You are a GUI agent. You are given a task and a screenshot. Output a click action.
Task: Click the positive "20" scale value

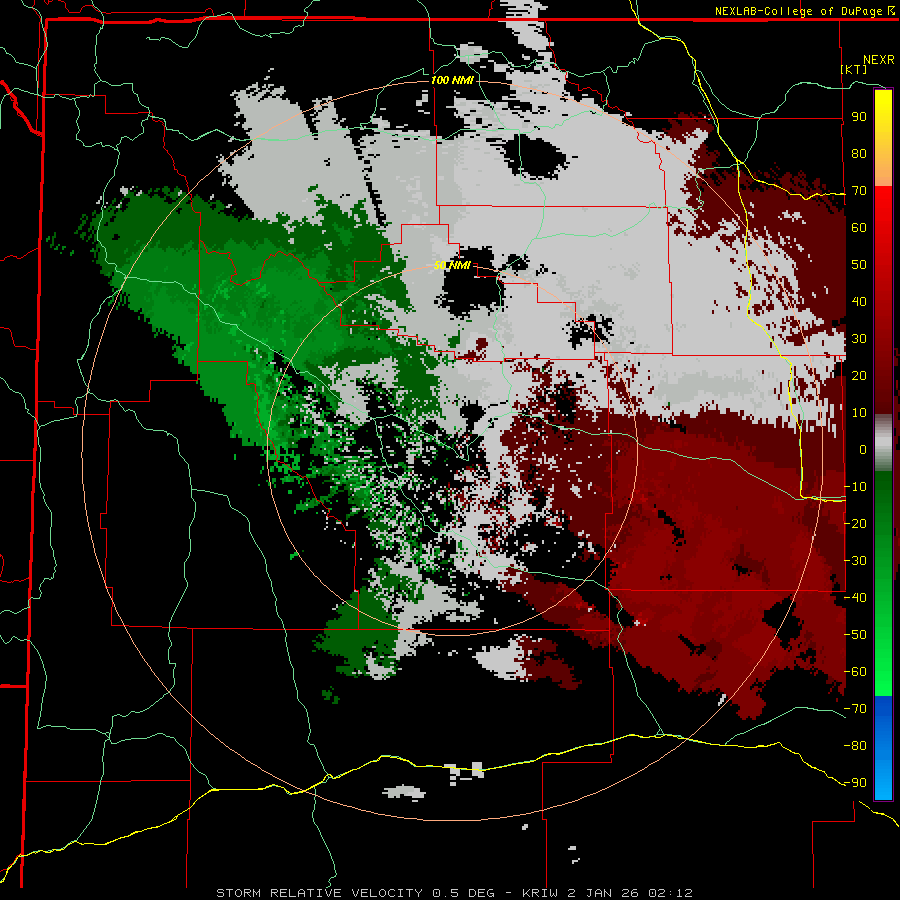(859, 375)
